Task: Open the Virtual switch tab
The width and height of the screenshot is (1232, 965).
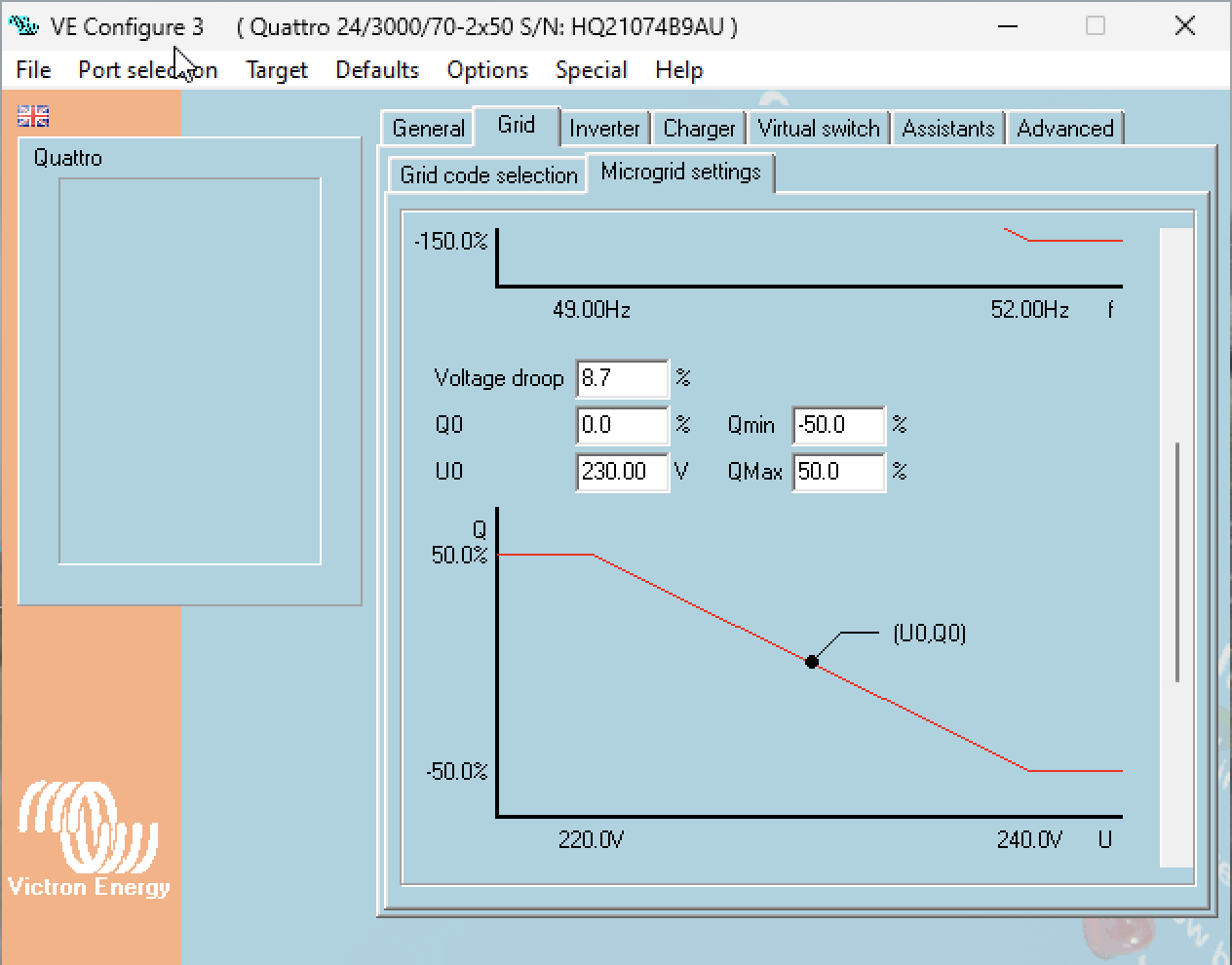Action: [819, 129]
